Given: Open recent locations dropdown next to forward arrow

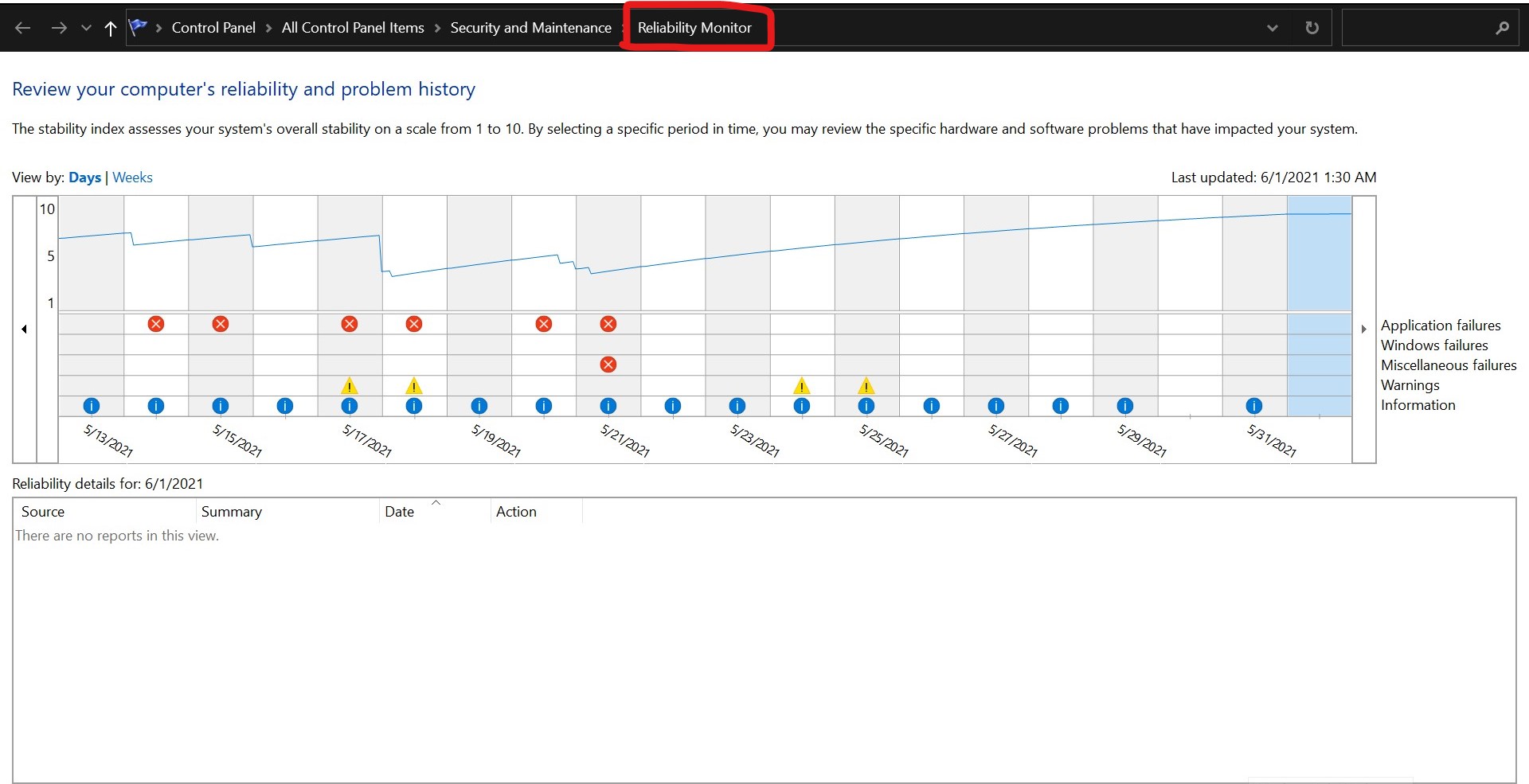Looking at the screenshot, I should click(x=86, y=27).
